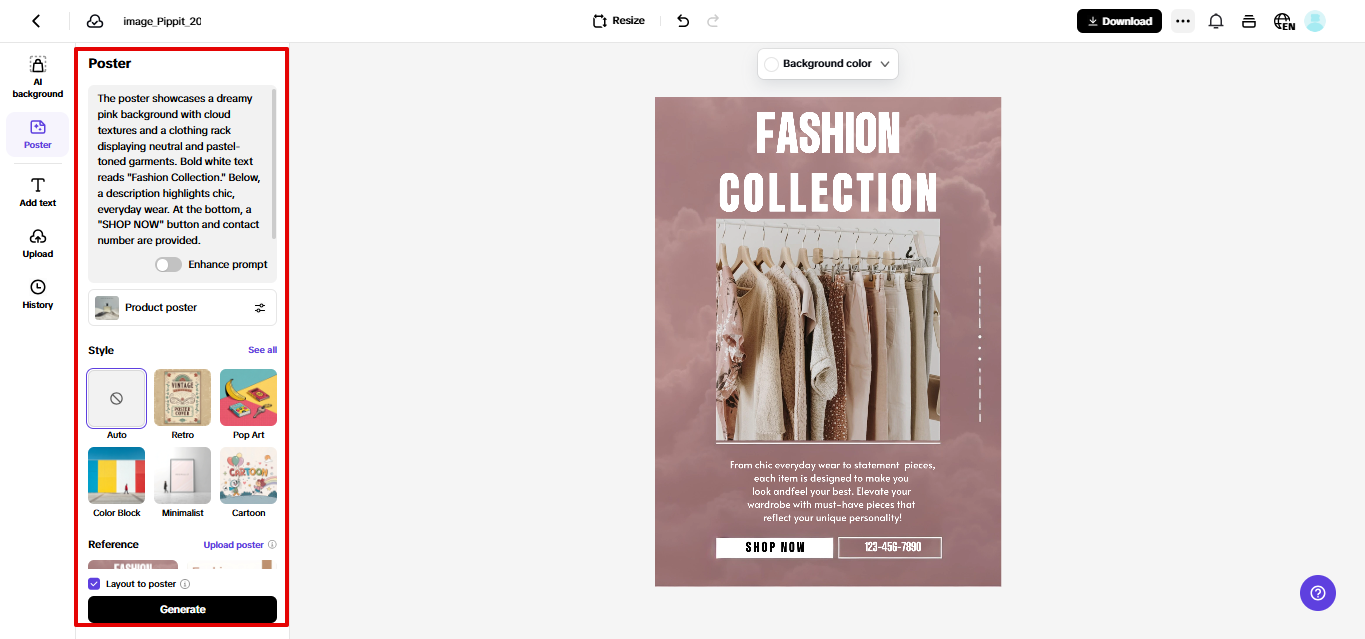
Task: Uncheck the Layout to poster checkbox
Action: click(x=94, y=584)
